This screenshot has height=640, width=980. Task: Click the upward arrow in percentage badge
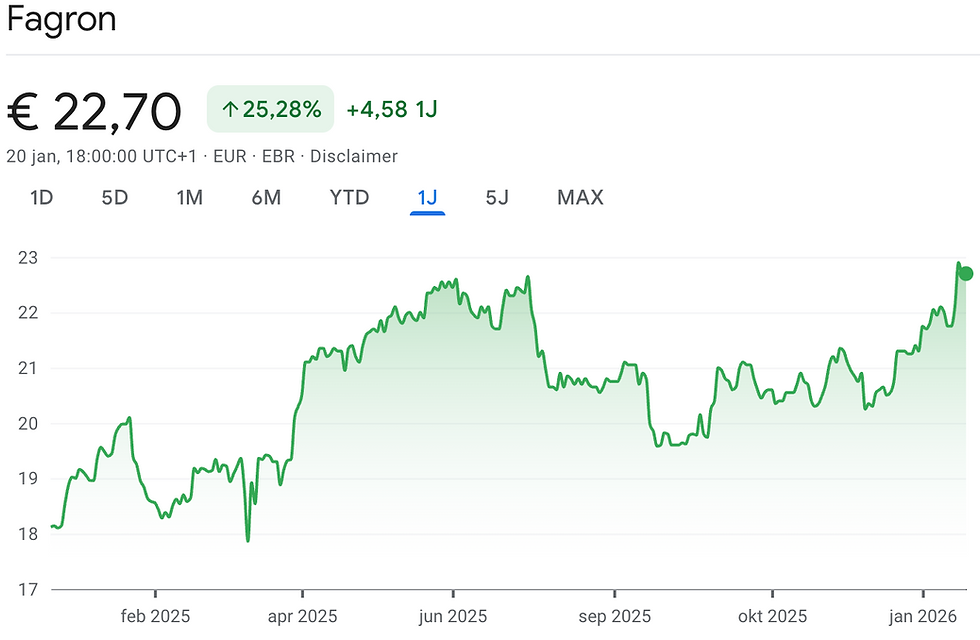230,110
